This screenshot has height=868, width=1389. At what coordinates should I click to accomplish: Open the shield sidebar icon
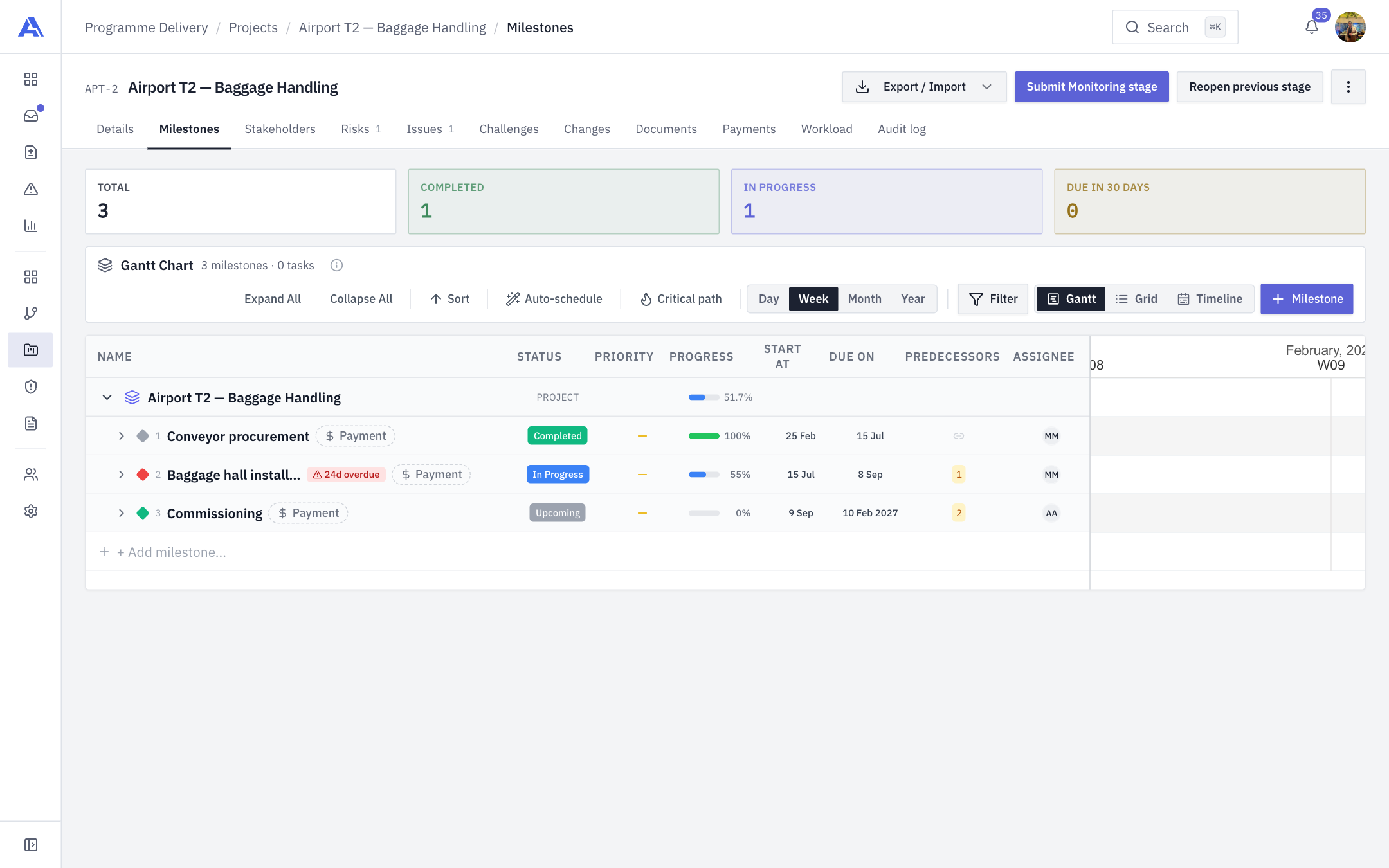(x=31, y=386)
